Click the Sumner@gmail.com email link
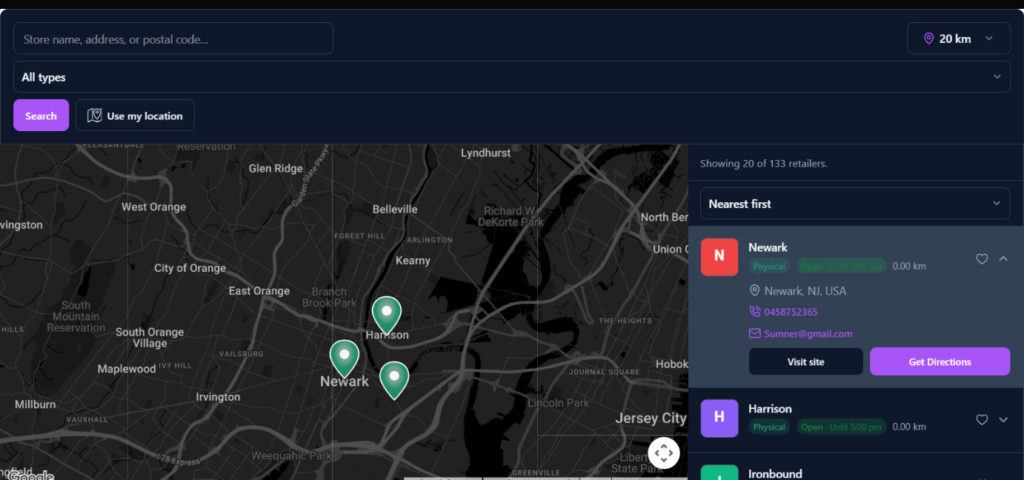The height and width of the screenshot is (480, 1024). (x=808, y=334)
